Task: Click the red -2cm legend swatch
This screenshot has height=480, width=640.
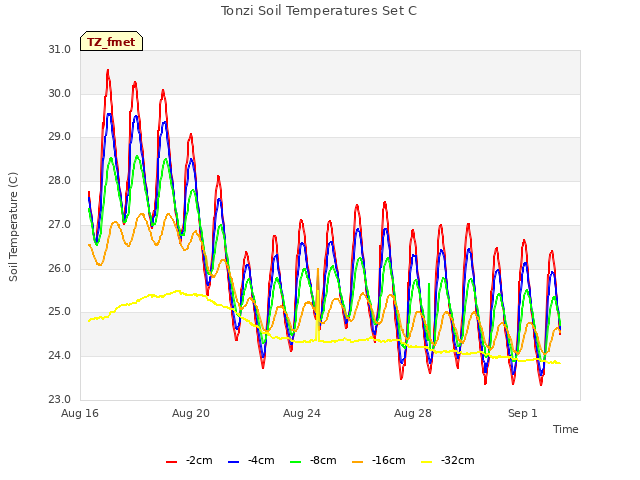Action: 171,462
